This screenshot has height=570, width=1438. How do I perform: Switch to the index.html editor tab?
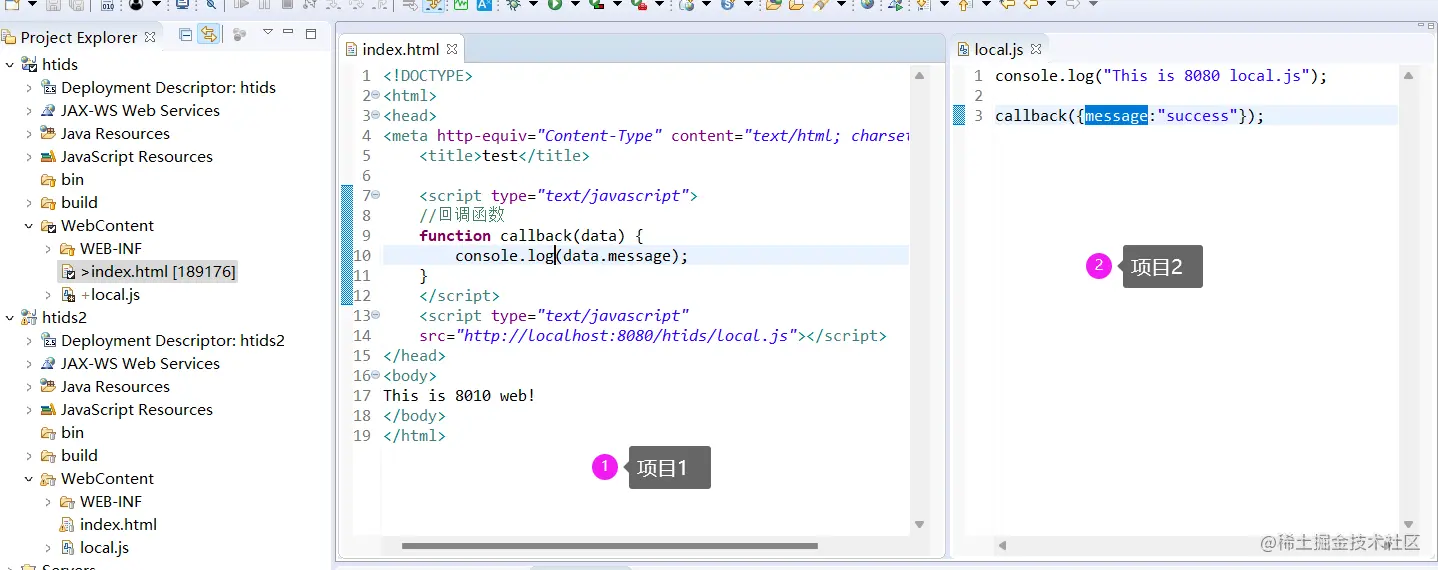point(400,49)
